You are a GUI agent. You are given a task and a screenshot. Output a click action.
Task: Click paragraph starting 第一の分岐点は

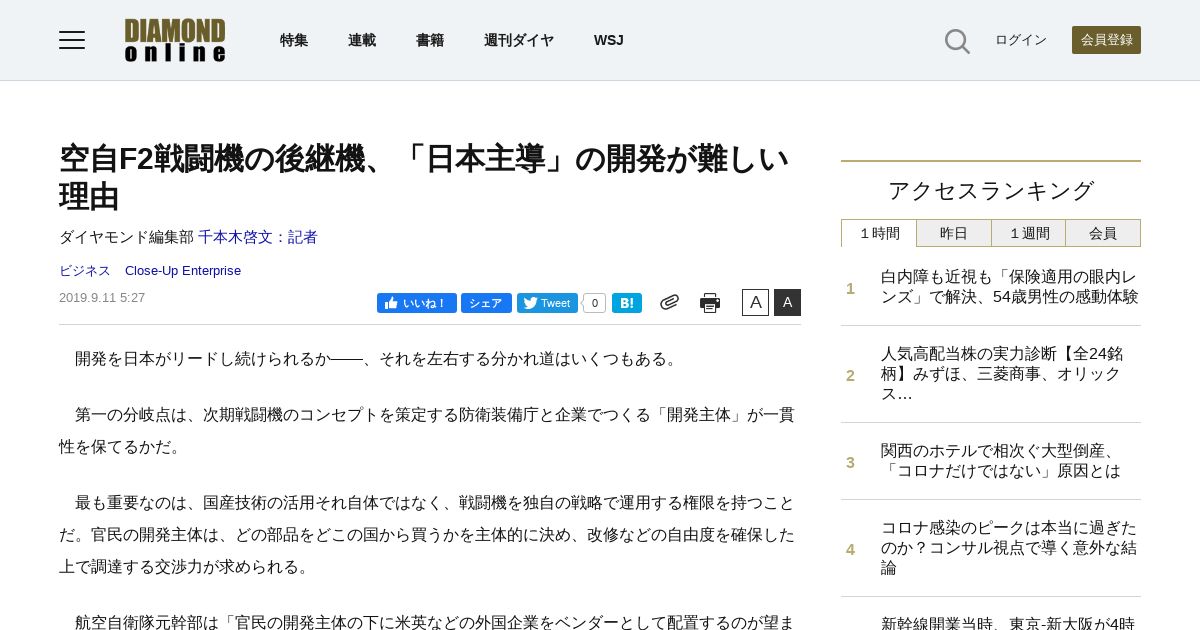pyautogui.click(x=428, y=431)
